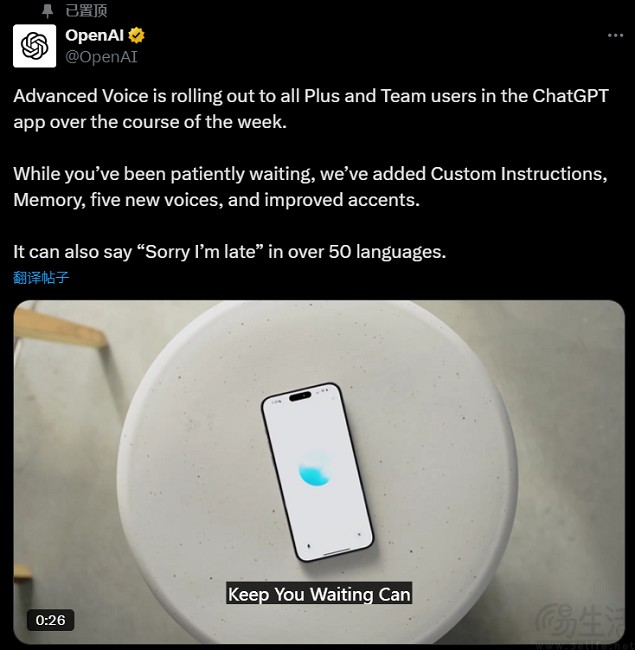Click the Advanced Voice rollout paragraph
This screenshot has width=635, height=650.
coord(311,109)
